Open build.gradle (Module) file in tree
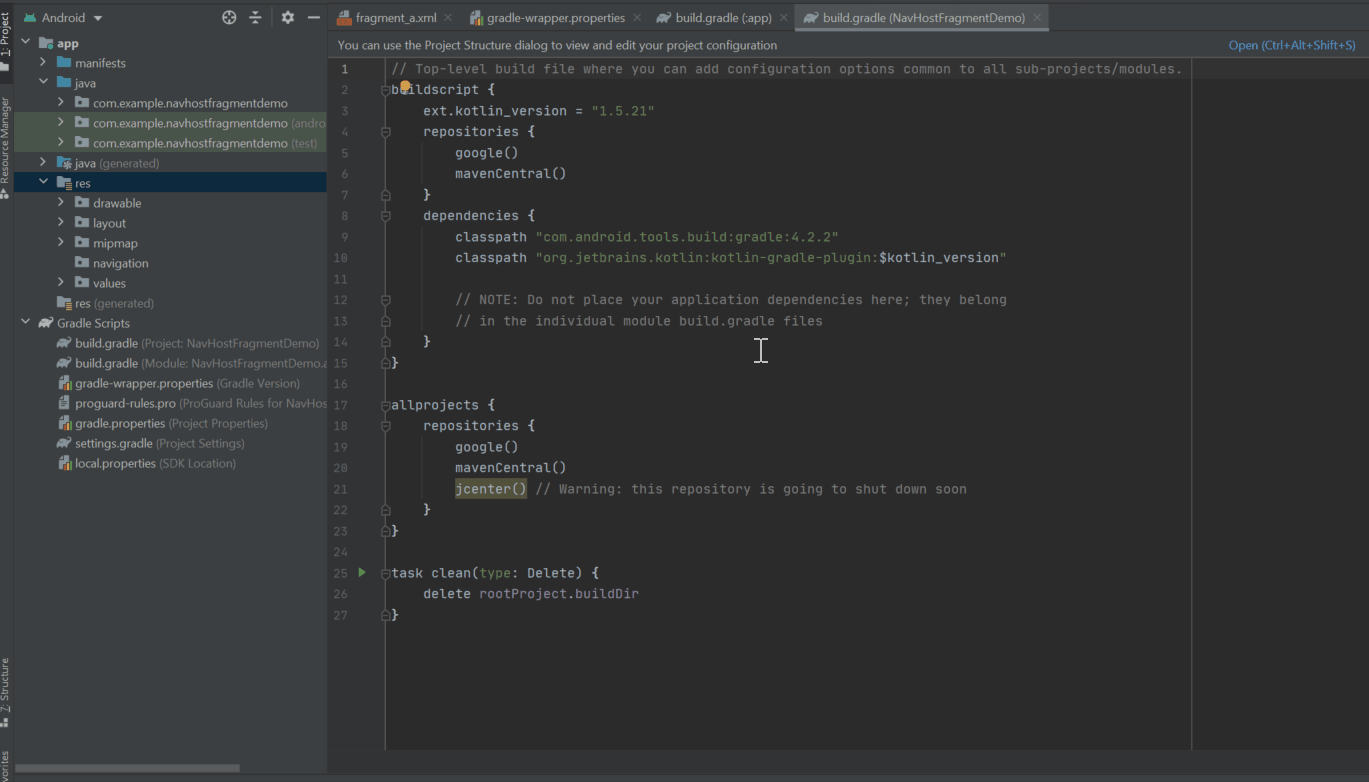Image resolution: width=1369 pixels, height=782 pixels. pos(191,363)
